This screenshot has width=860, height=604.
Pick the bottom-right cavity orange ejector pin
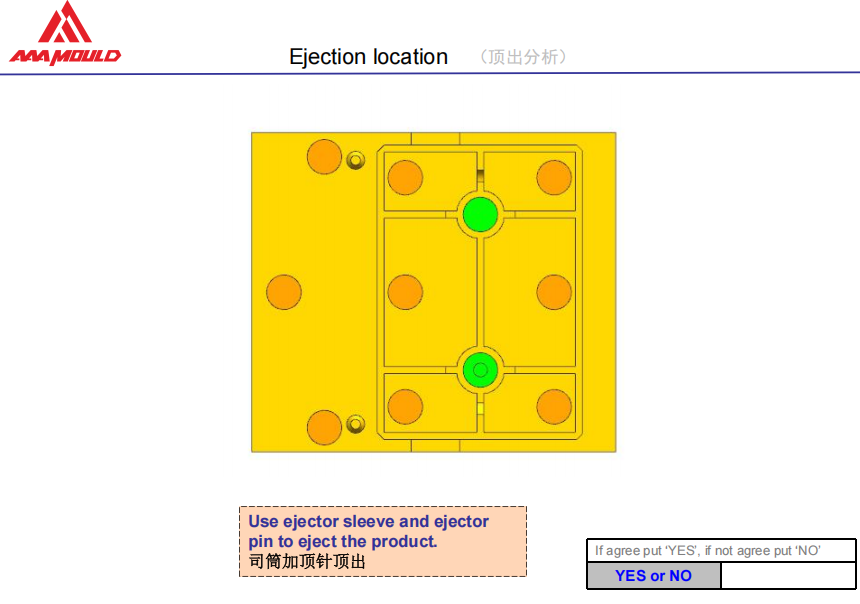pyautogui.click(x=554, y=407)
